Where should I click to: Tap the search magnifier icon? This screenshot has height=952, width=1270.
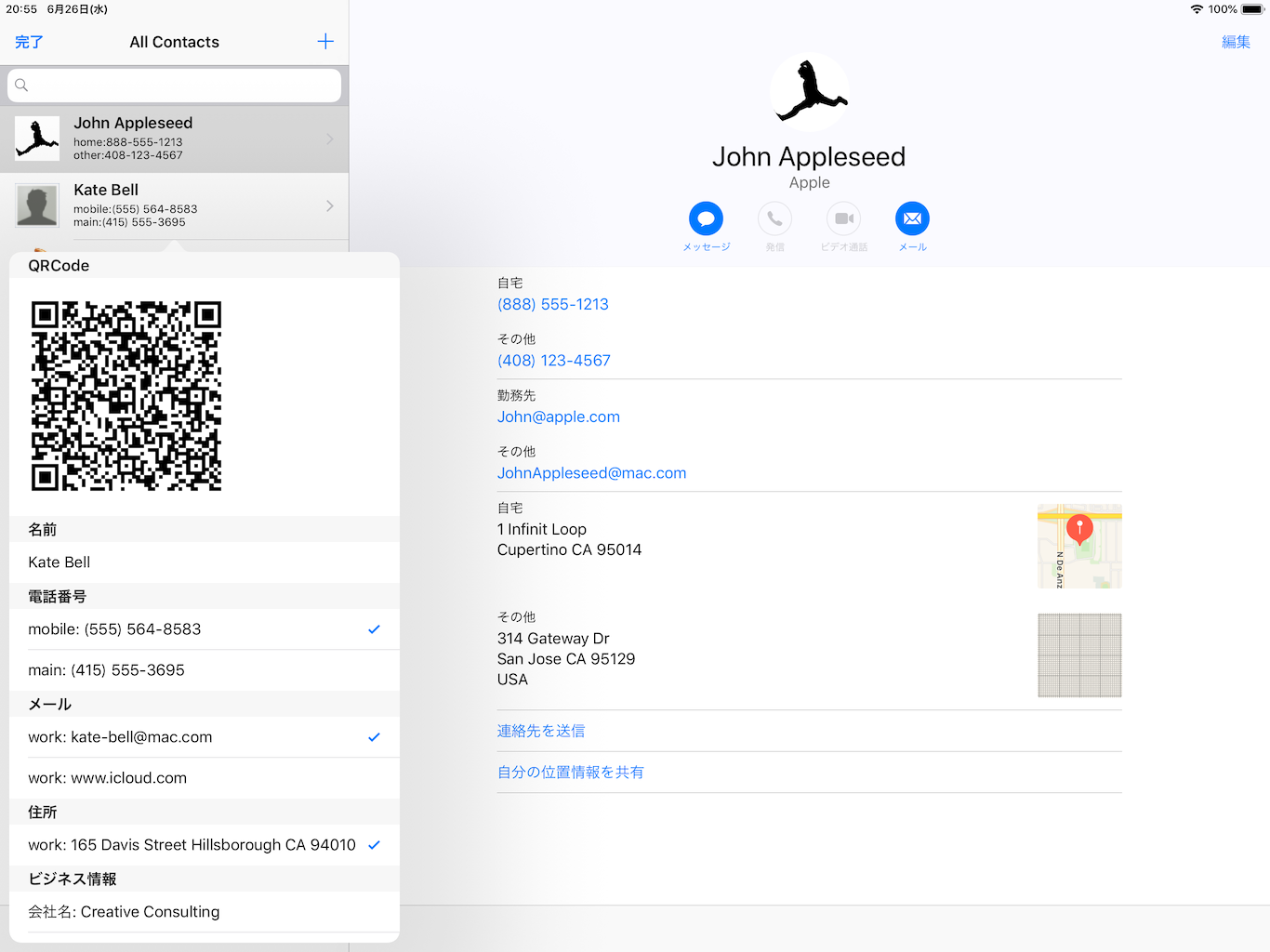pyautogui.click(x=21, y=86)
